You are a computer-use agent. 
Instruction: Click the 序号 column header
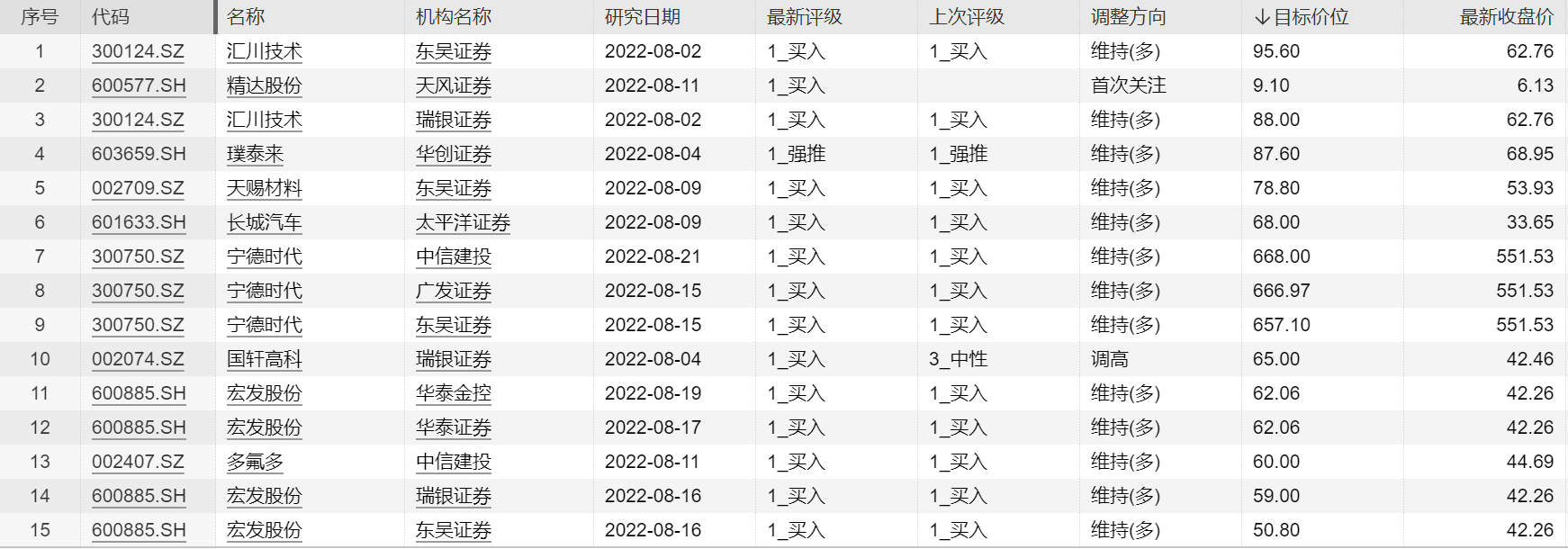(x=40, y=17)
